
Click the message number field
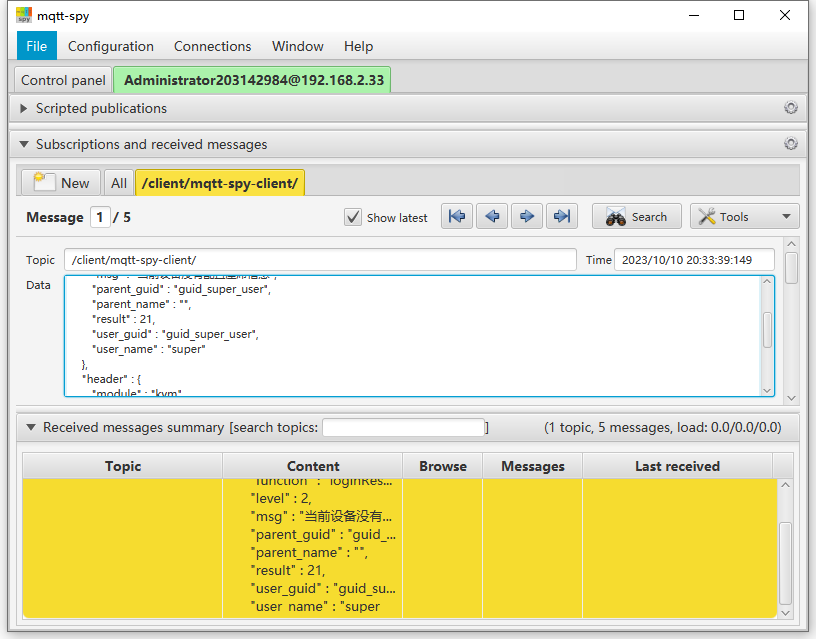pos(100,217)
